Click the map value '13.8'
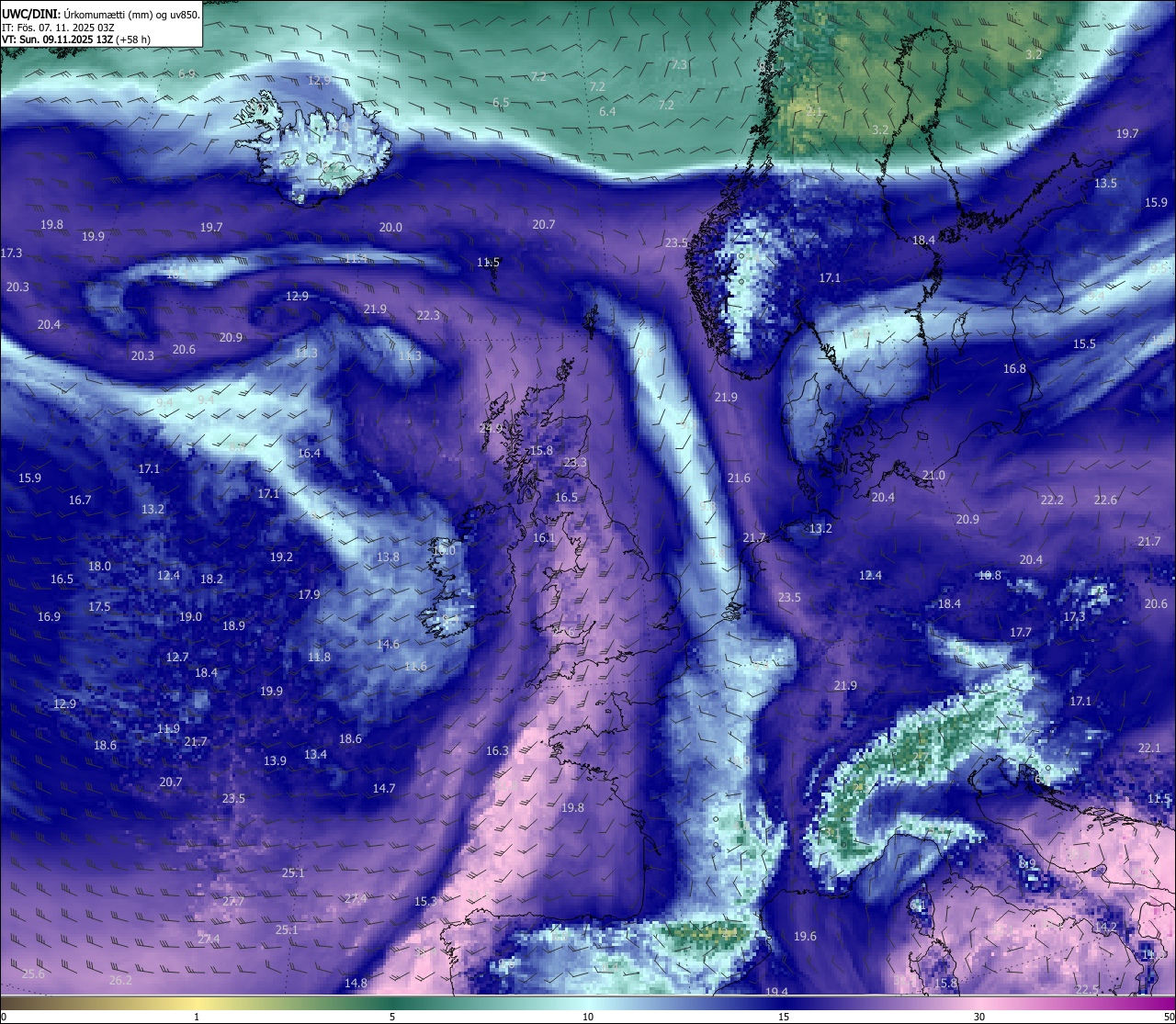This screenshot has width=1176, height=1024. [x=388, y=557]
